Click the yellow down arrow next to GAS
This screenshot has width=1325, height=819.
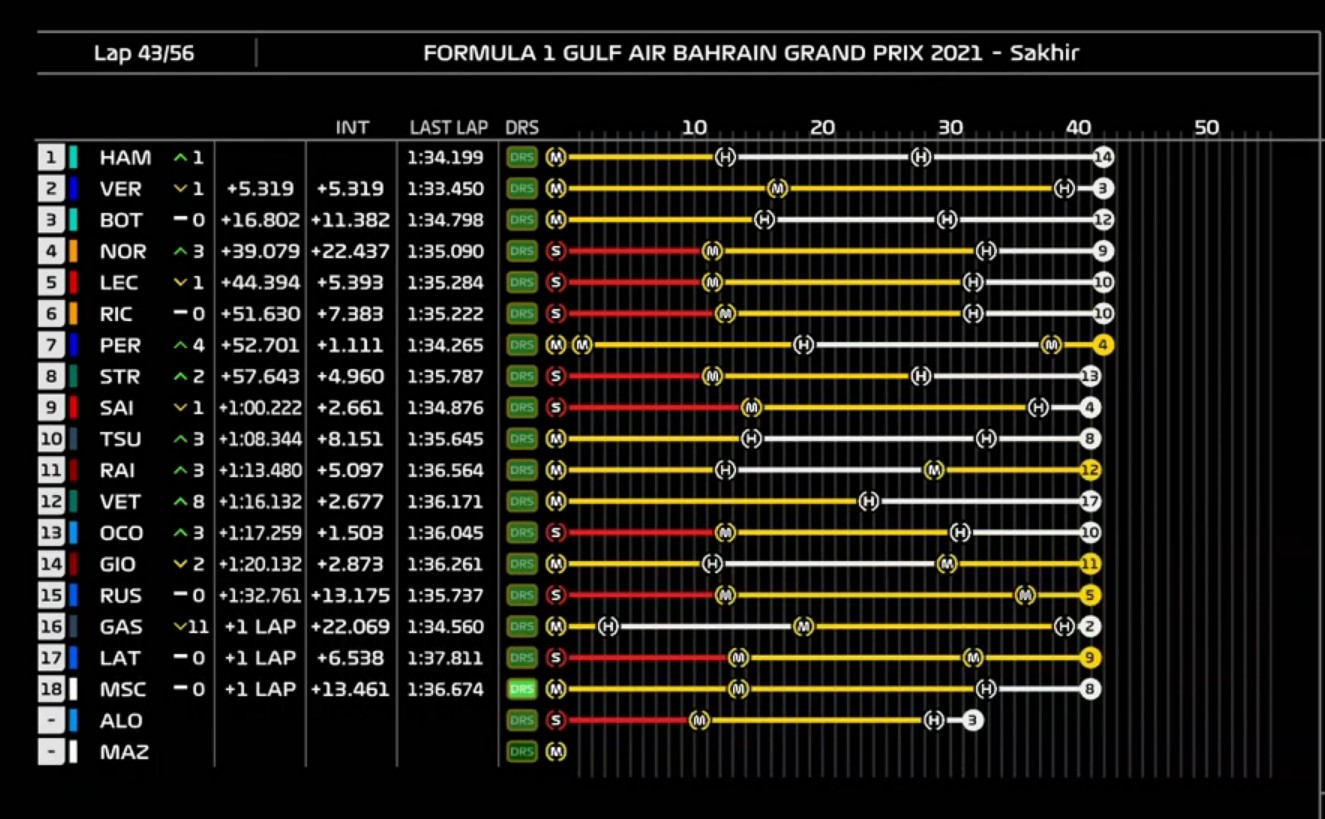pyautogui.click(x=180, y=627)
